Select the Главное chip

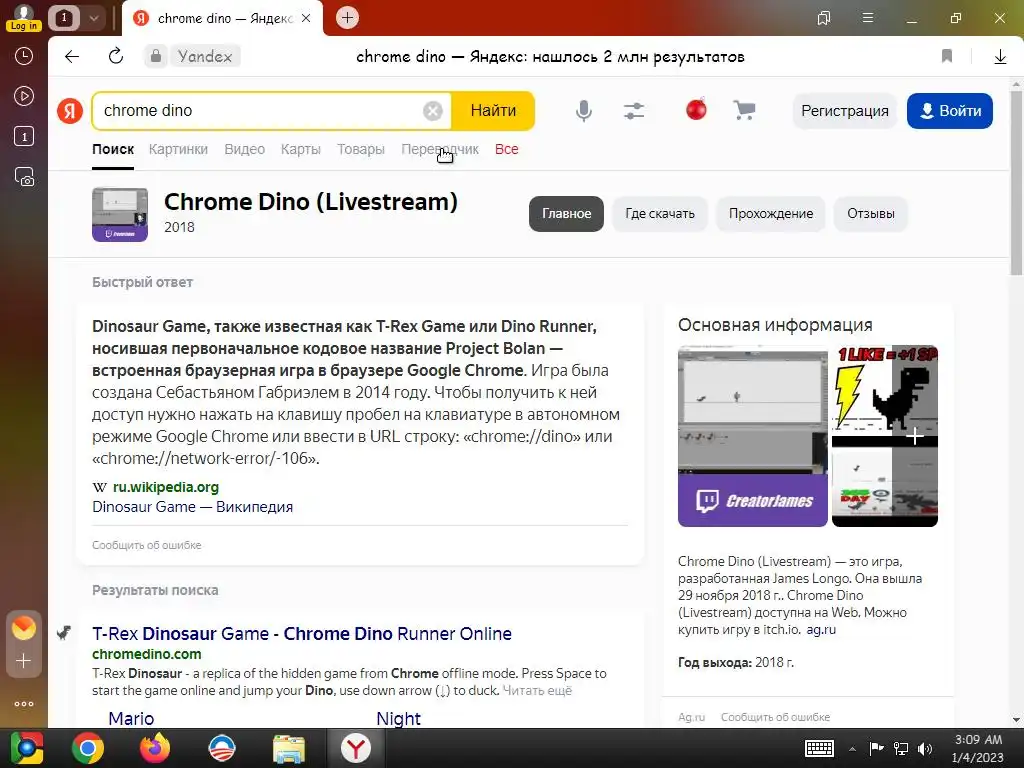(x=566, y=214)
